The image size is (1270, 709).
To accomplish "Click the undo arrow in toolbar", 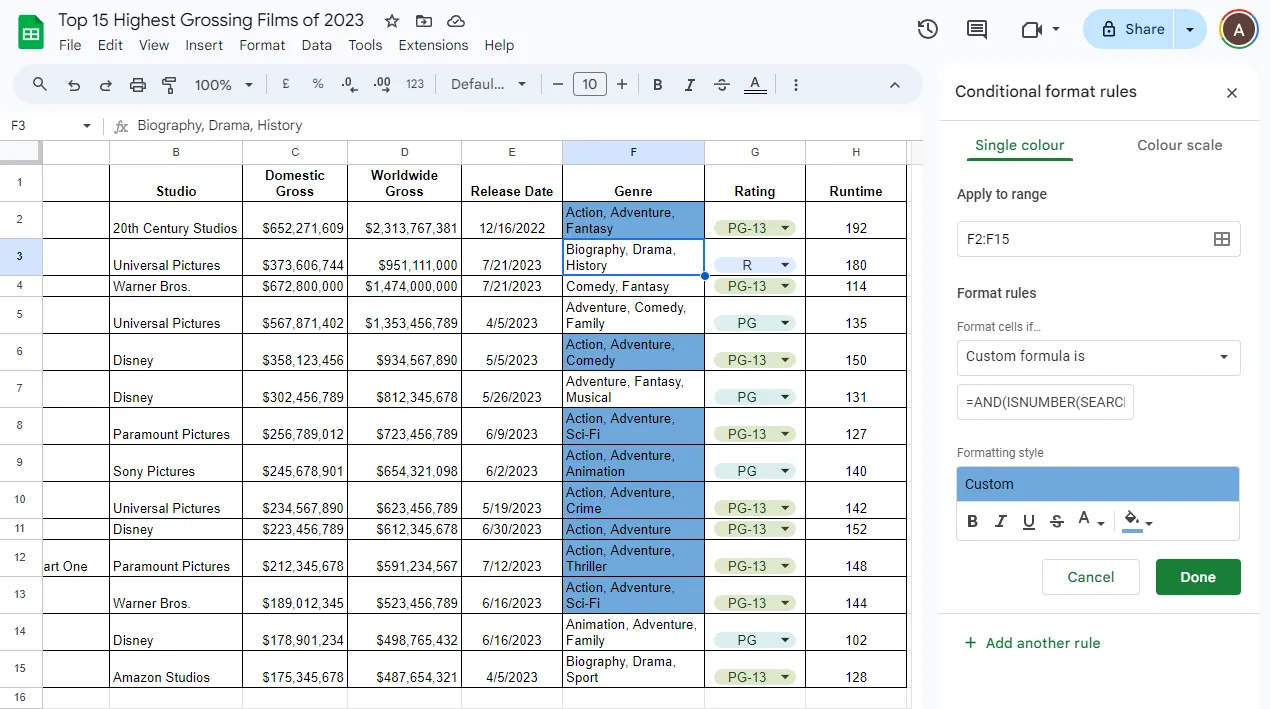I will (x=74, y=85).
